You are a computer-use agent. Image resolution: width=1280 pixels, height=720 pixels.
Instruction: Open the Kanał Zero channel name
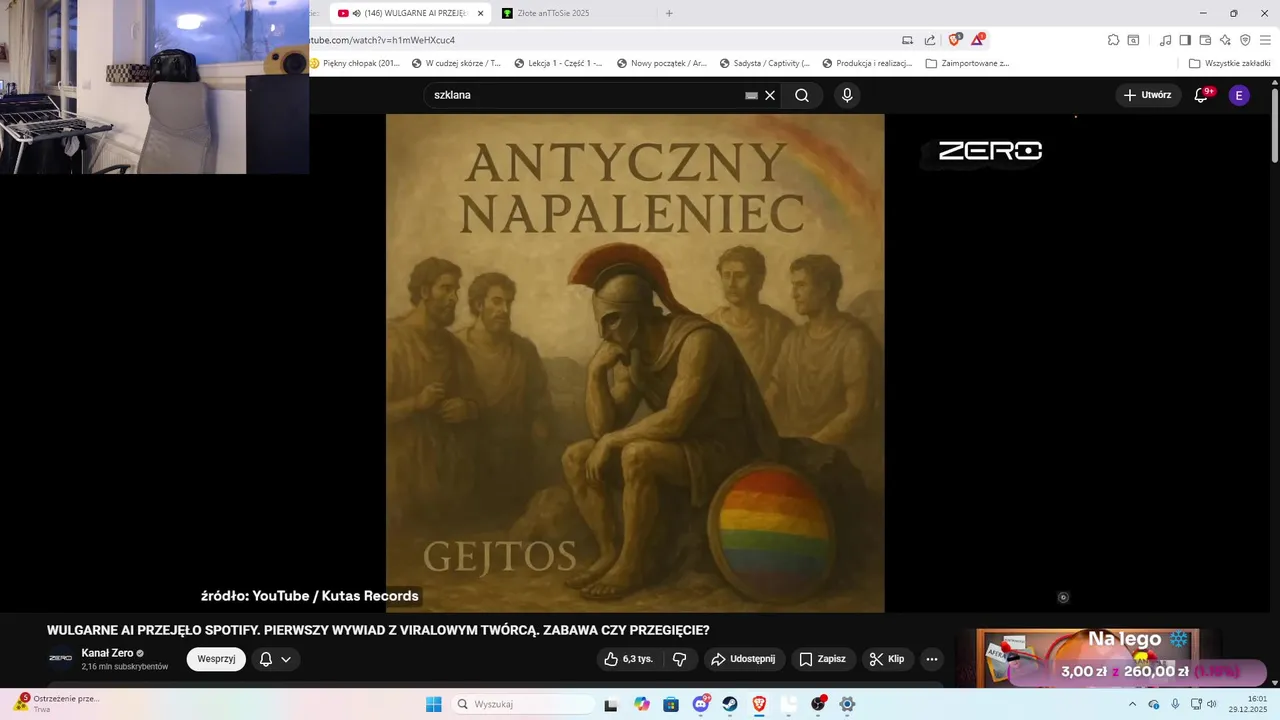click(x=107, y=653)
